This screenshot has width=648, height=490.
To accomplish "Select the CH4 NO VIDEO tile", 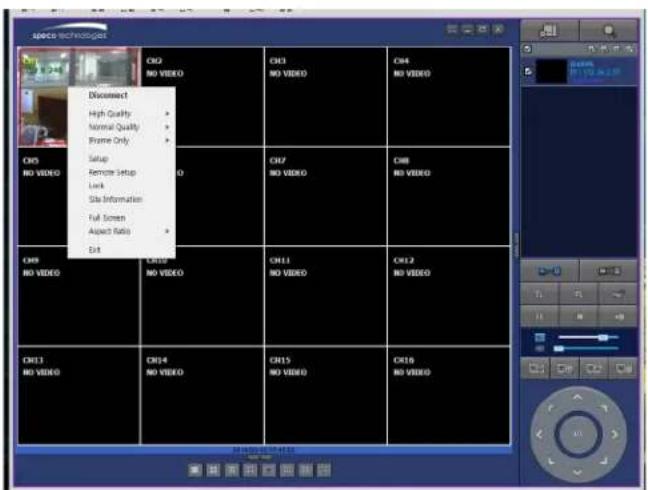I will click(448, 97).
